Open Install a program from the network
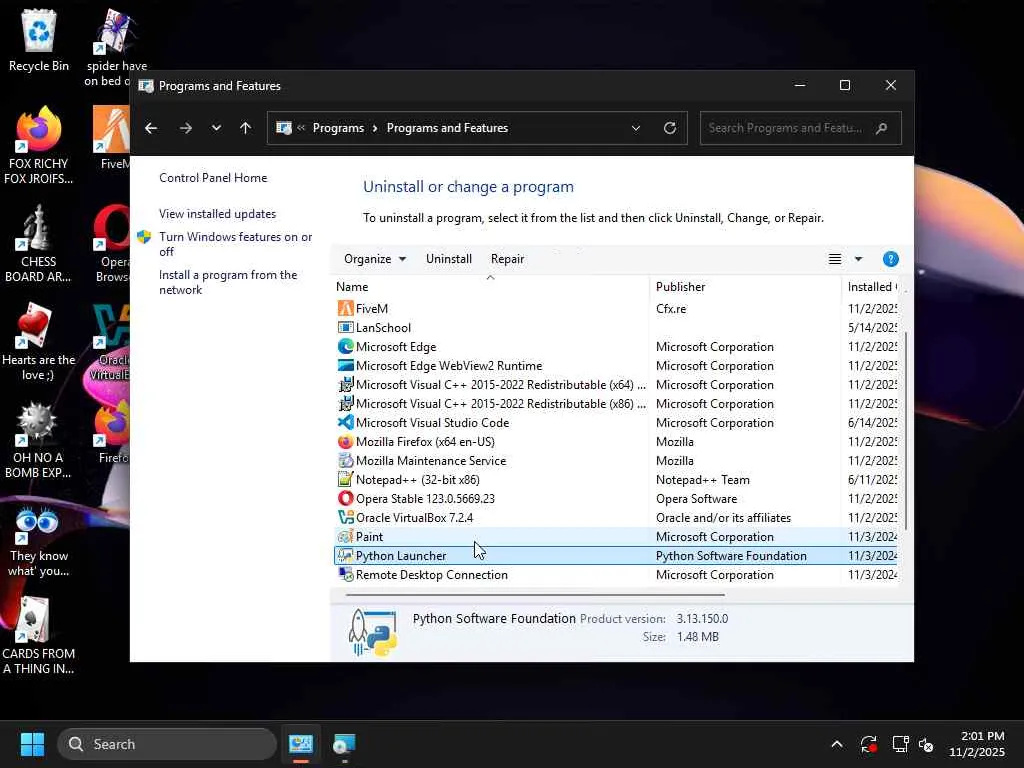1024x768 pixels. [228, 282]
